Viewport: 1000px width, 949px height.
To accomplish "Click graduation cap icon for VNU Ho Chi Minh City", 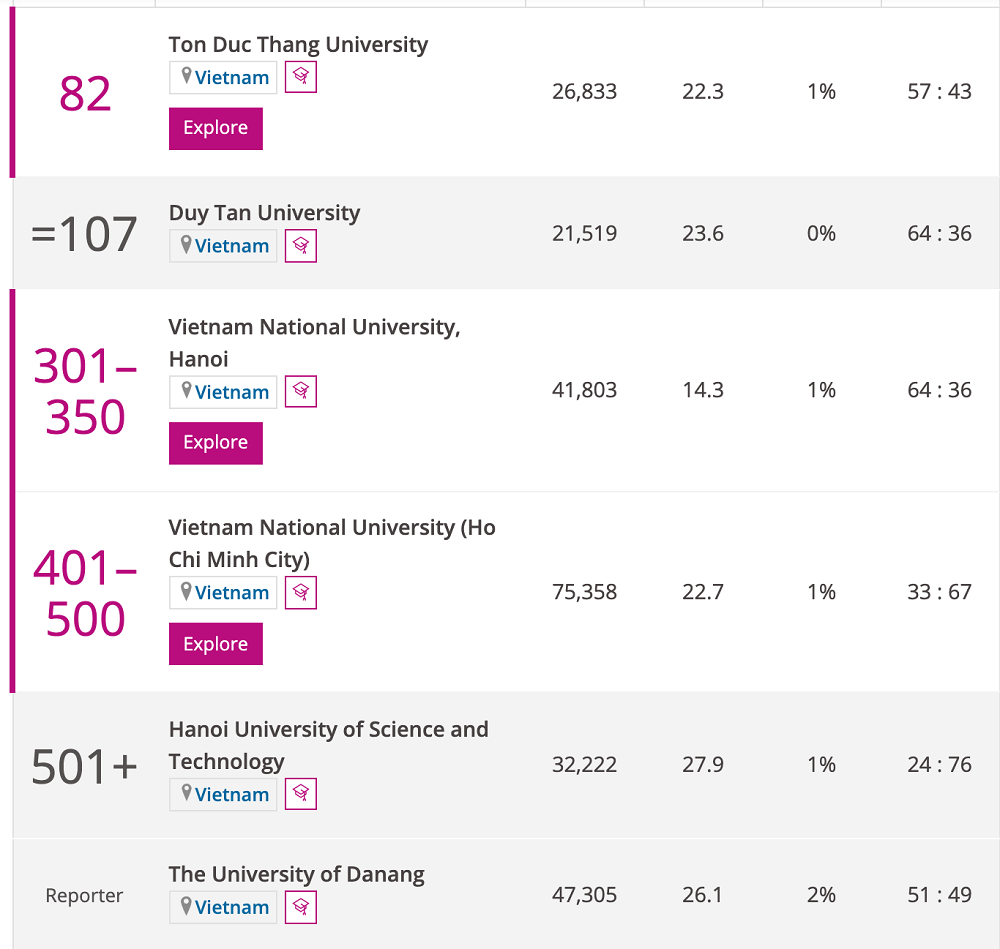I will 300,592.
